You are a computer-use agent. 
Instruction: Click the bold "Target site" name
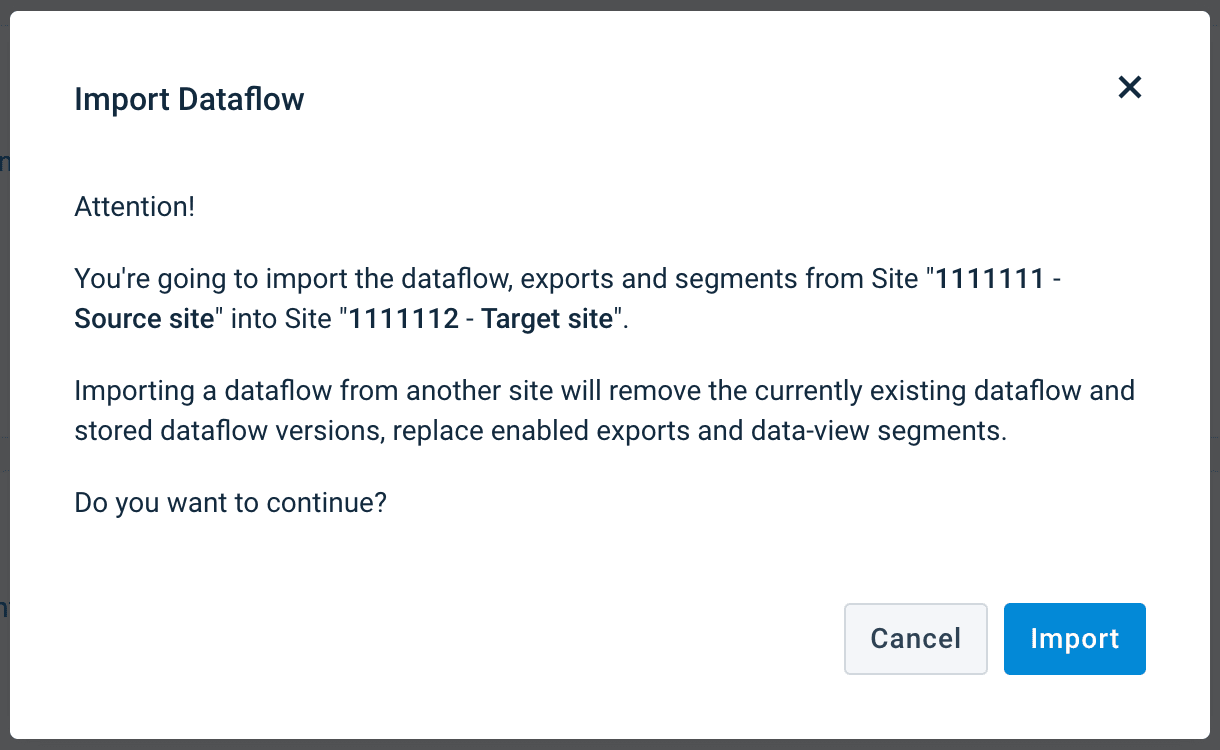click(x=546, y=319)
